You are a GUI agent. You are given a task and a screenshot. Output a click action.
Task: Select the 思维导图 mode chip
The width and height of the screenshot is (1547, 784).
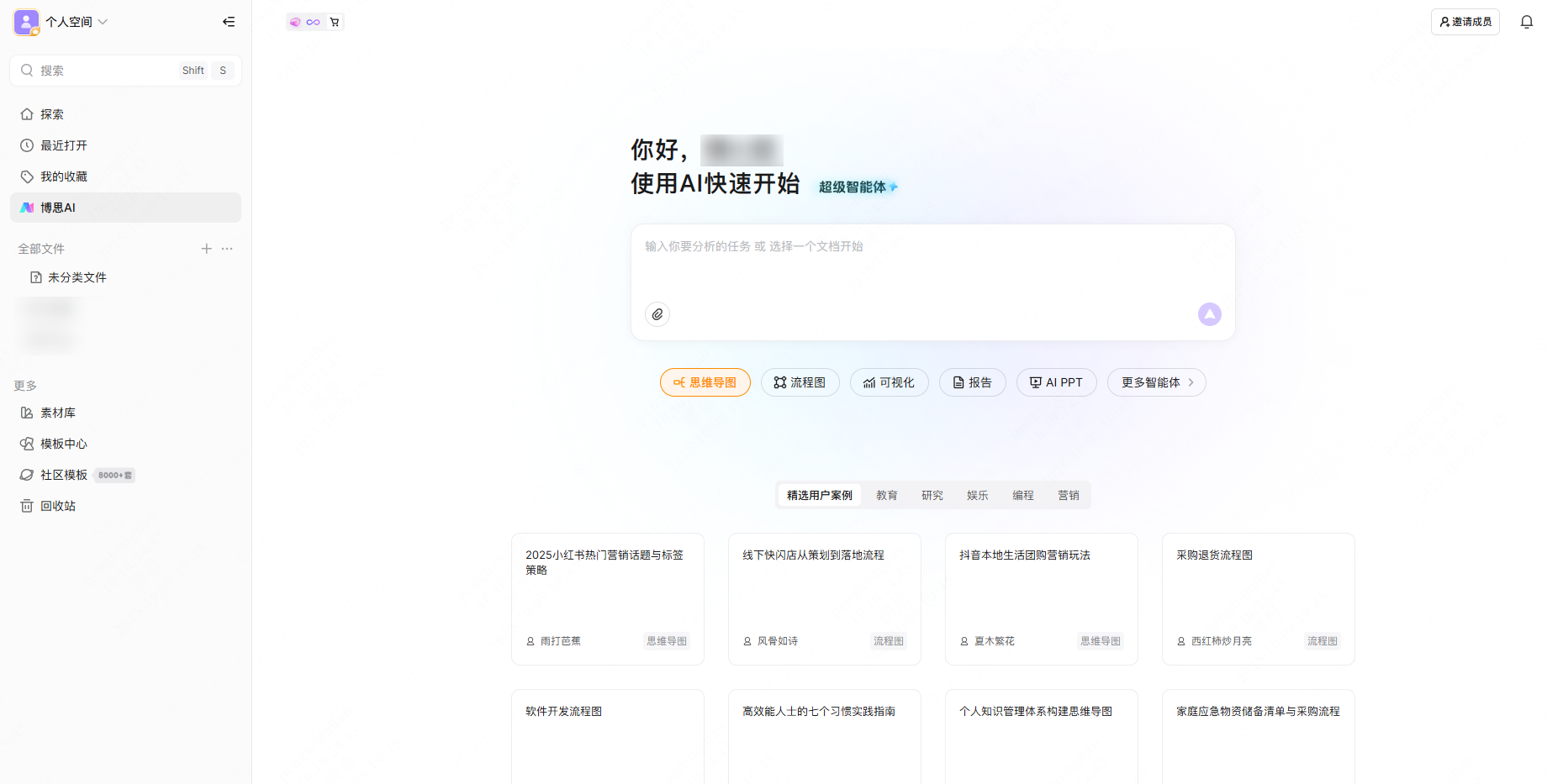click(x=705, y=382)
